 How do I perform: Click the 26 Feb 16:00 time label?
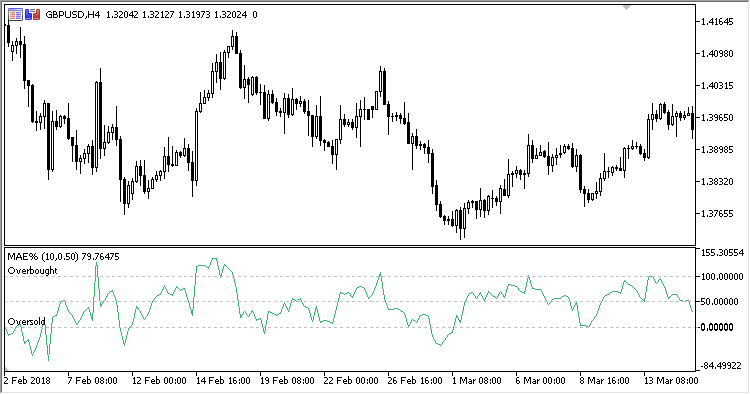coord(415,381)
